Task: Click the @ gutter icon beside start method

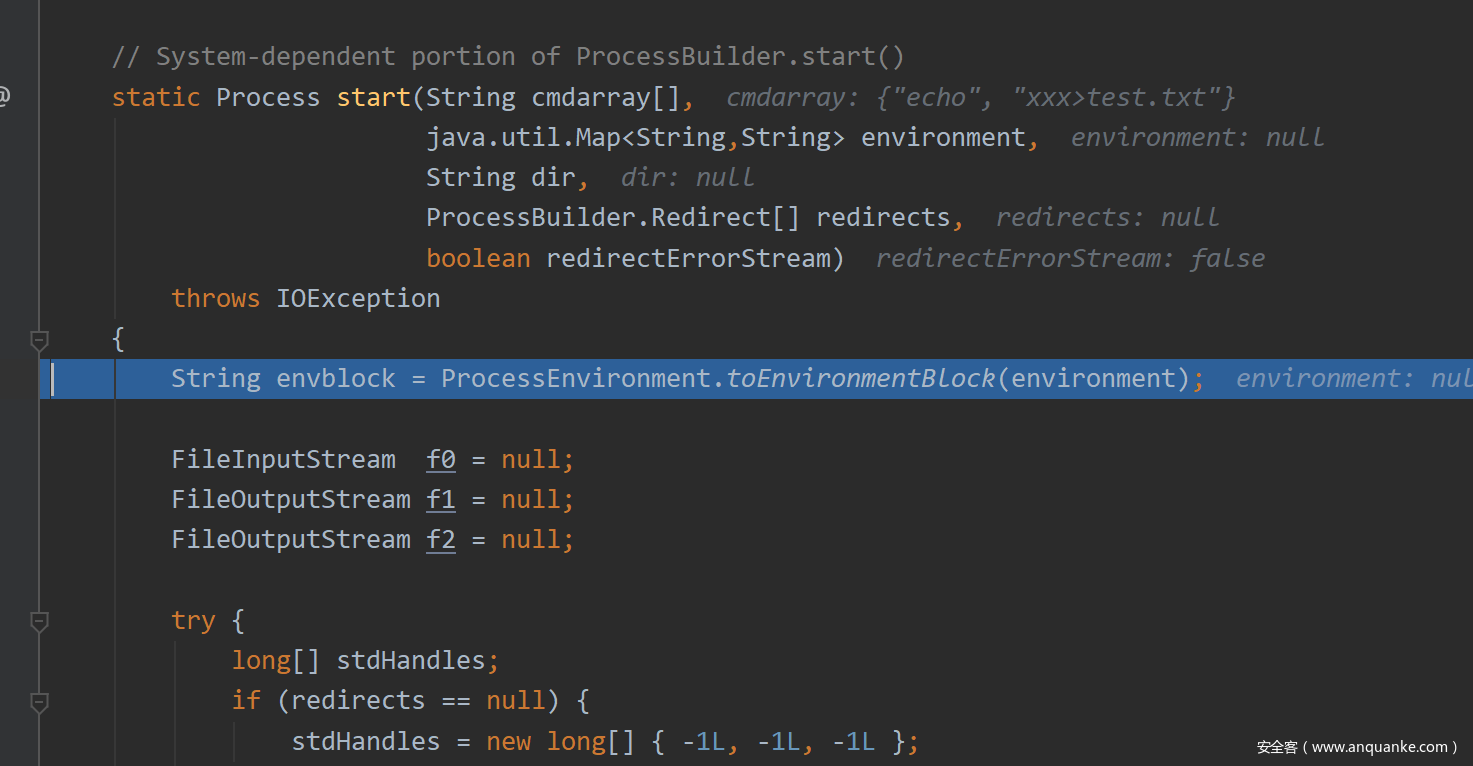Action: [4, 97]
